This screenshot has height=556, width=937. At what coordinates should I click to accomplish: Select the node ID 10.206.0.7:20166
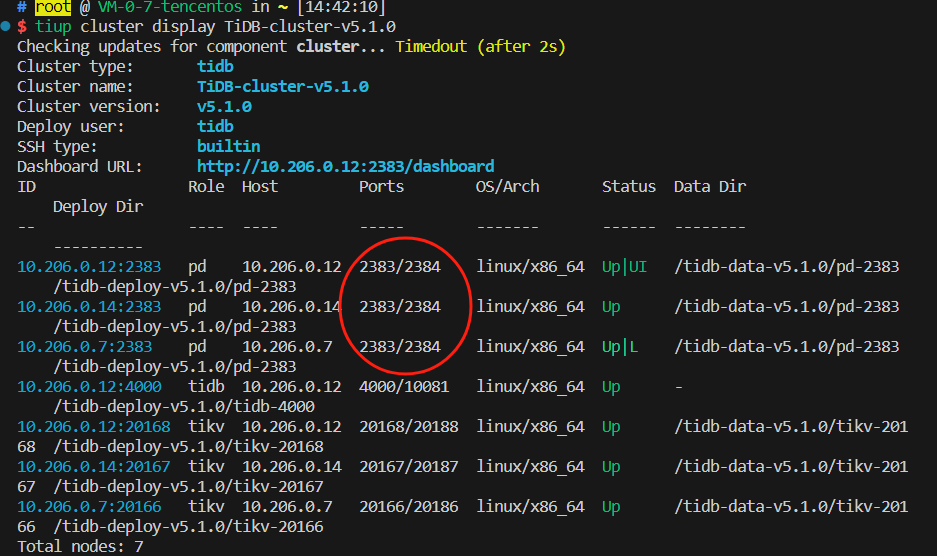click(x=89, y=507)
